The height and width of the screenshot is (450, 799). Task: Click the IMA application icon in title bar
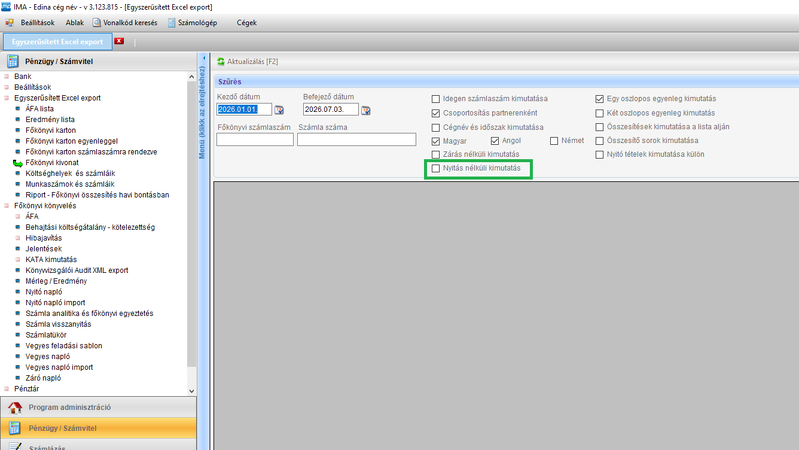(6, 7)
